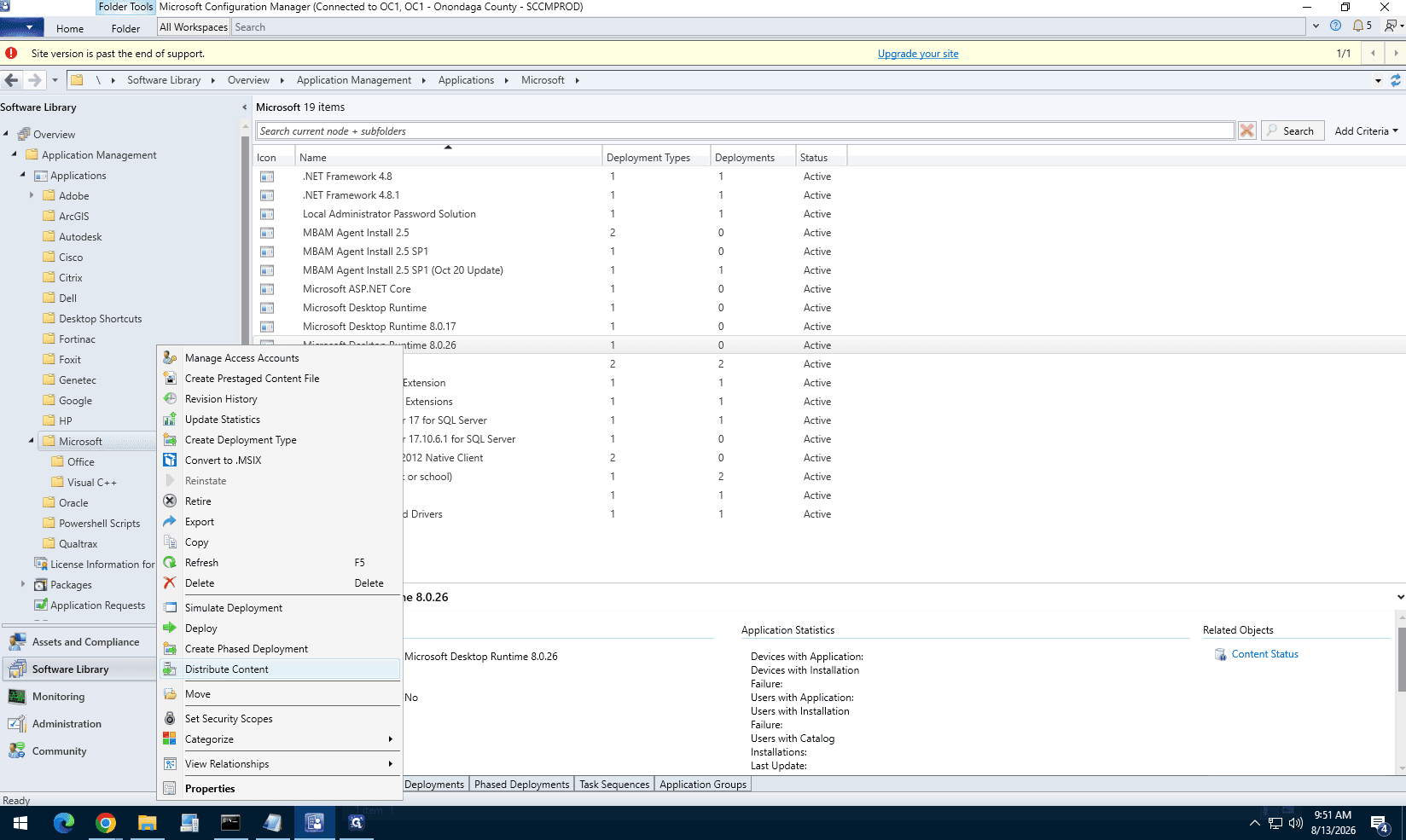
Task: Switch to the Phased Deployments tab
Action: (x=521, y=784)
